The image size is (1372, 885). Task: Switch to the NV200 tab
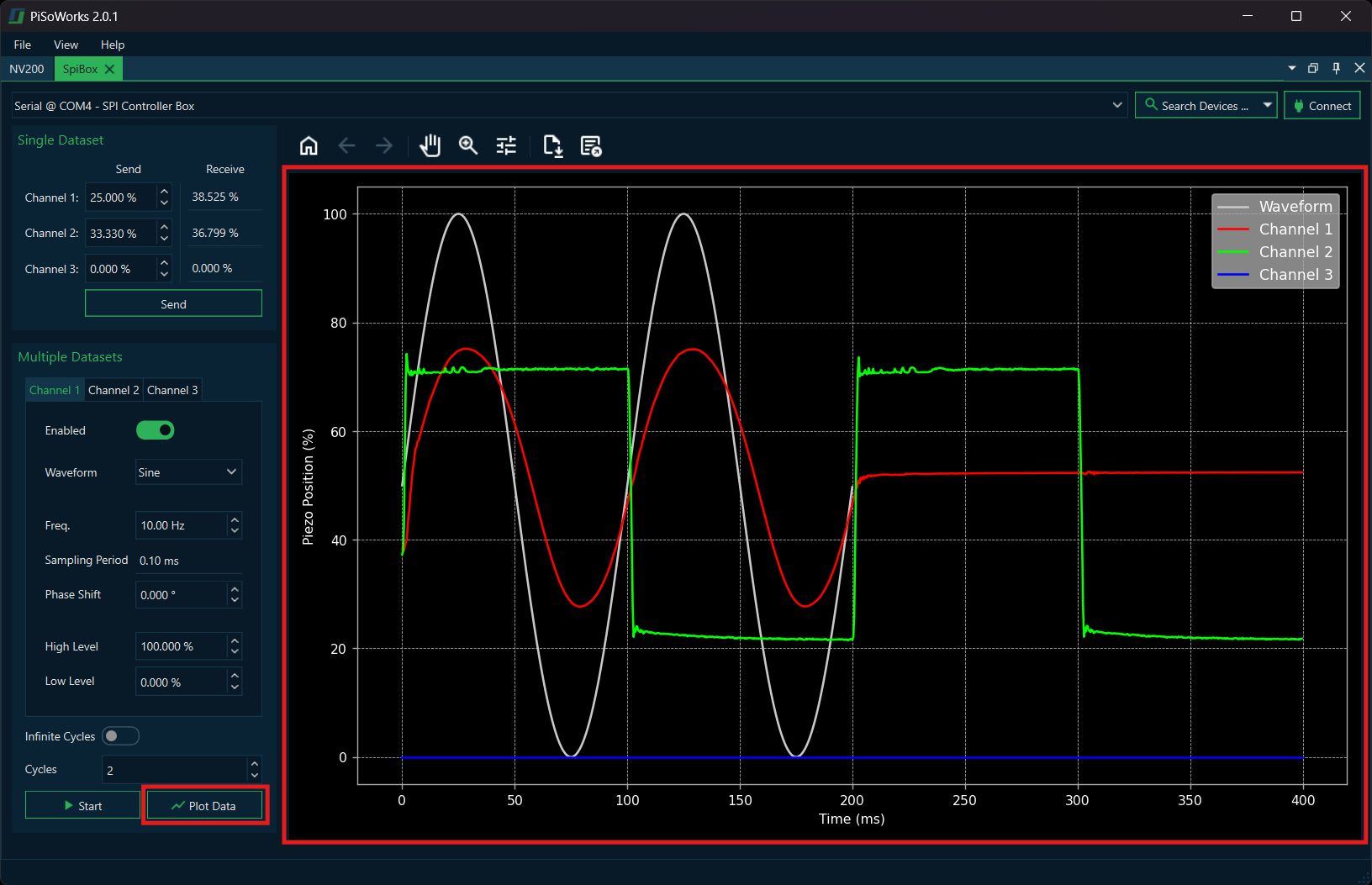point(26,68)
